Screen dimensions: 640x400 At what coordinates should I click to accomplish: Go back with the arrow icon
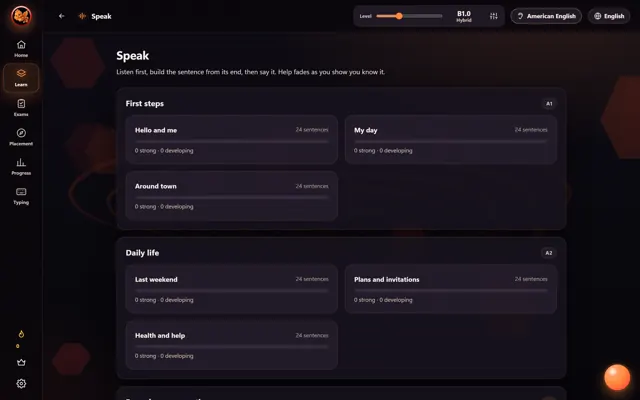coord(62,16)
